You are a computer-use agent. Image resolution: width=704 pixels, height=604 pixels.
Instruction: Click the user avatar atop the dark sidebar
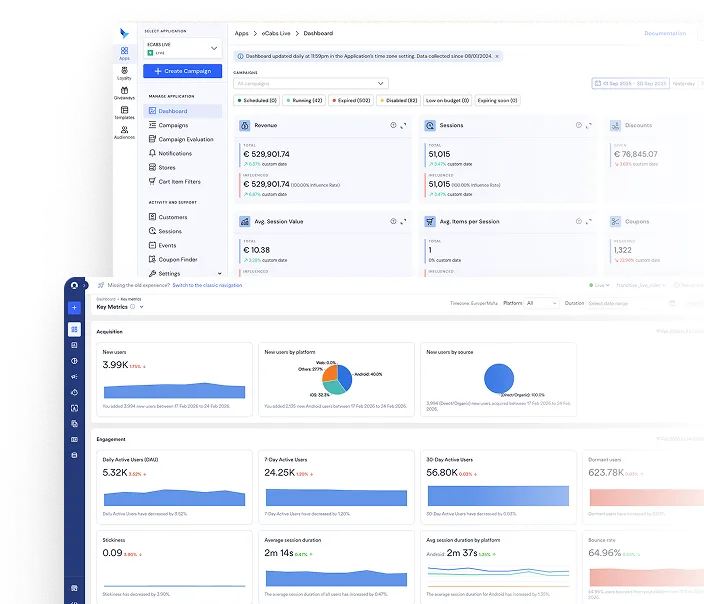(x=75, y=285)
